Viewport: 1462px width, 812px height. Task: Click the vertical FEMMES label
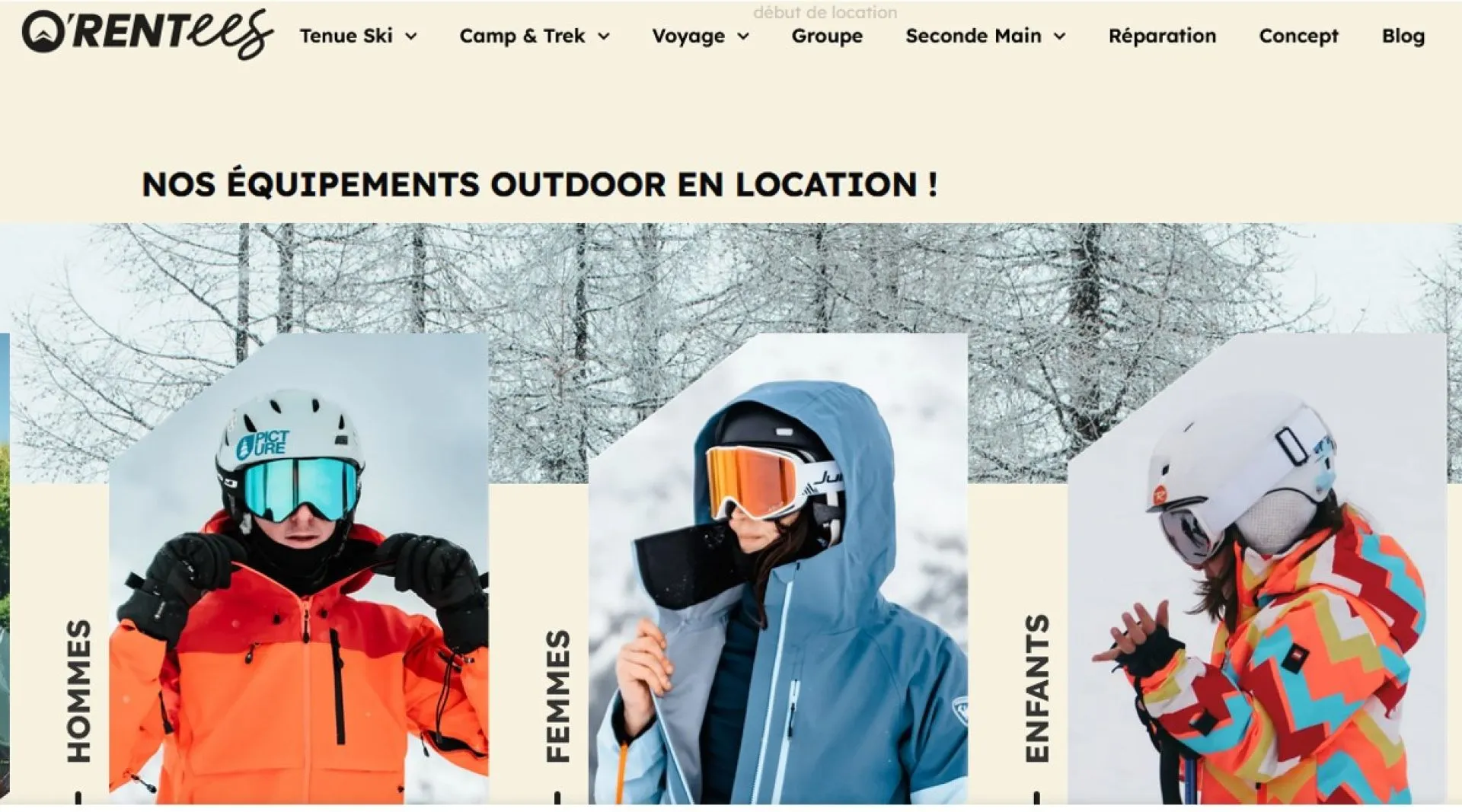(x=557, y=696)
